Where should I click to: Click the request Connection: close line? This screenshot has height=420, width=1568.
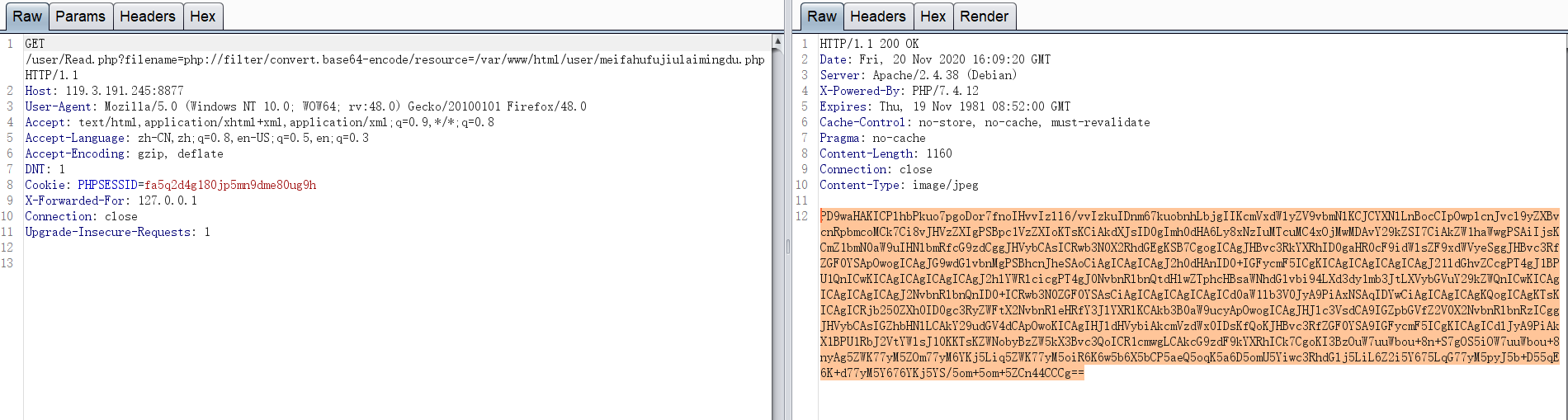81,216
